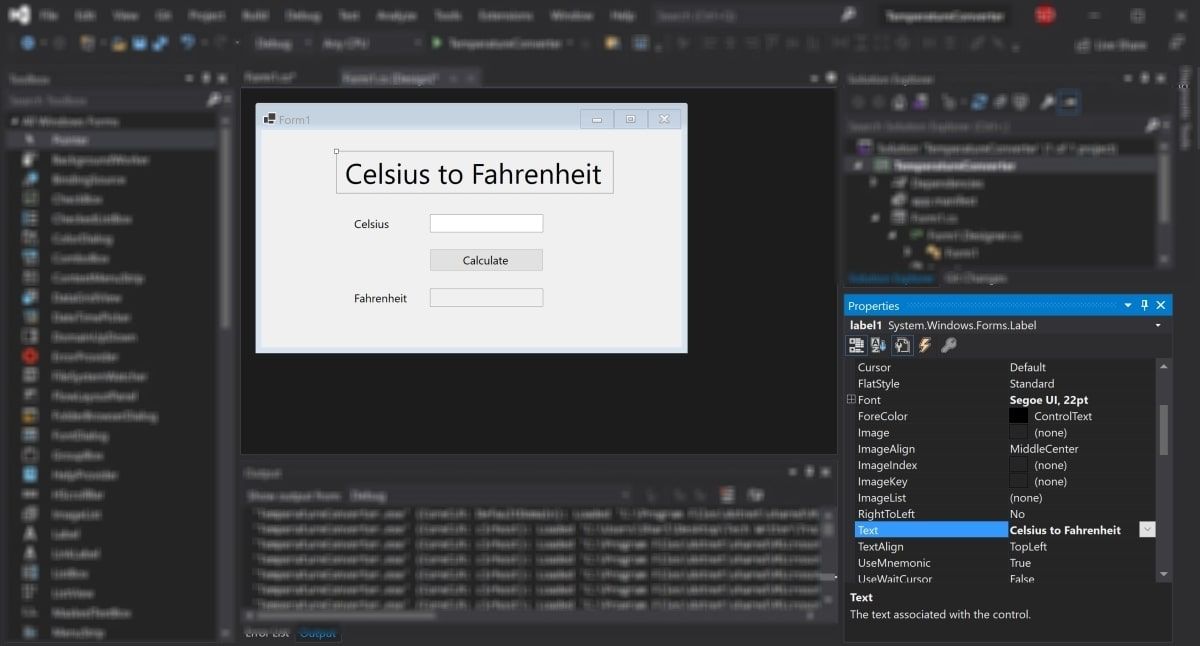Click the Celsius input textbox on the form

tap(487, 223)
